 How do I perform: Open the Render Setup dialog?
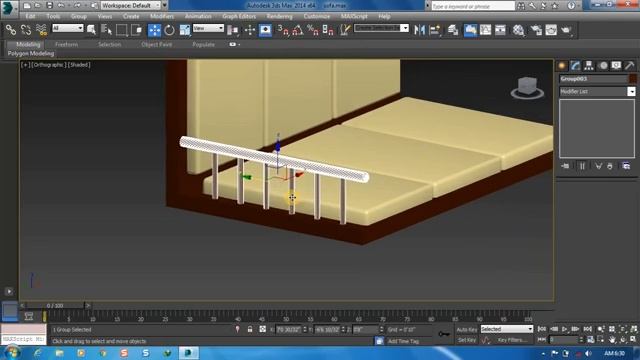536,30
